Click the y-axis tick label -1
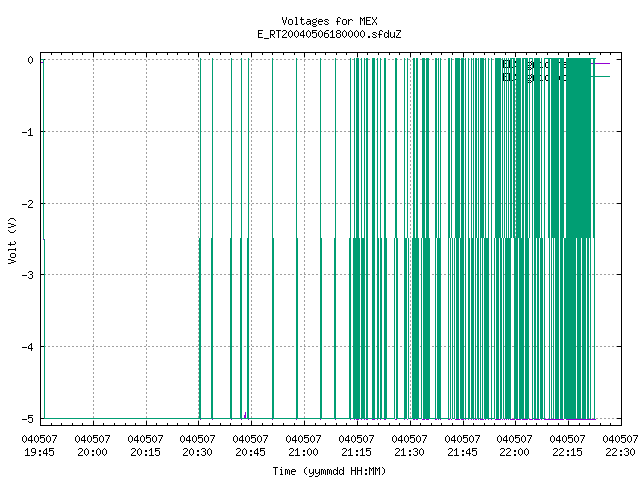Image resolution: width=640 pixels, height=480 pixels. 27,132
